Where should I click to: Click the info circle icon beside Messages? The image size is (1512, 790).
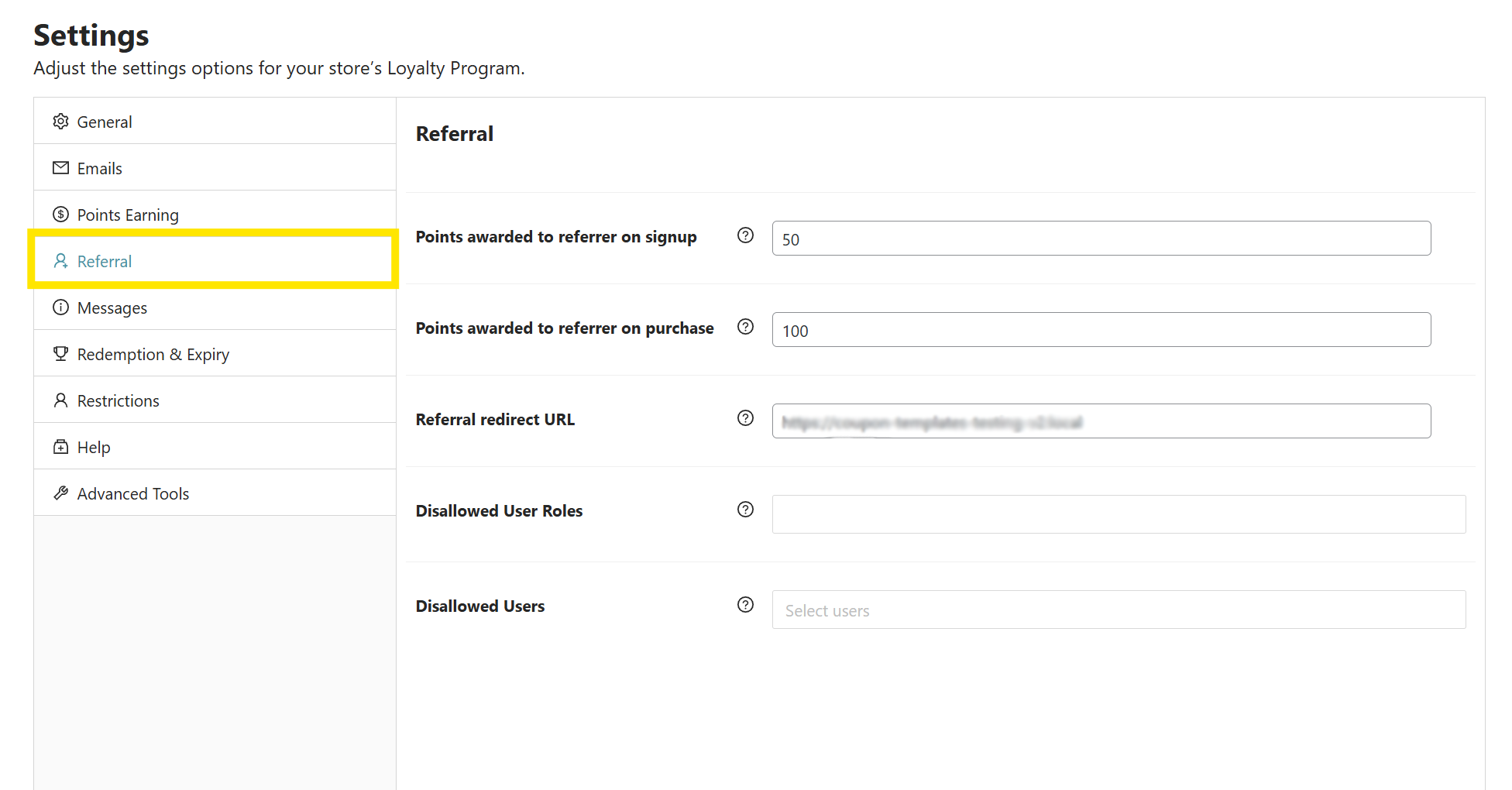coord(60,307)
